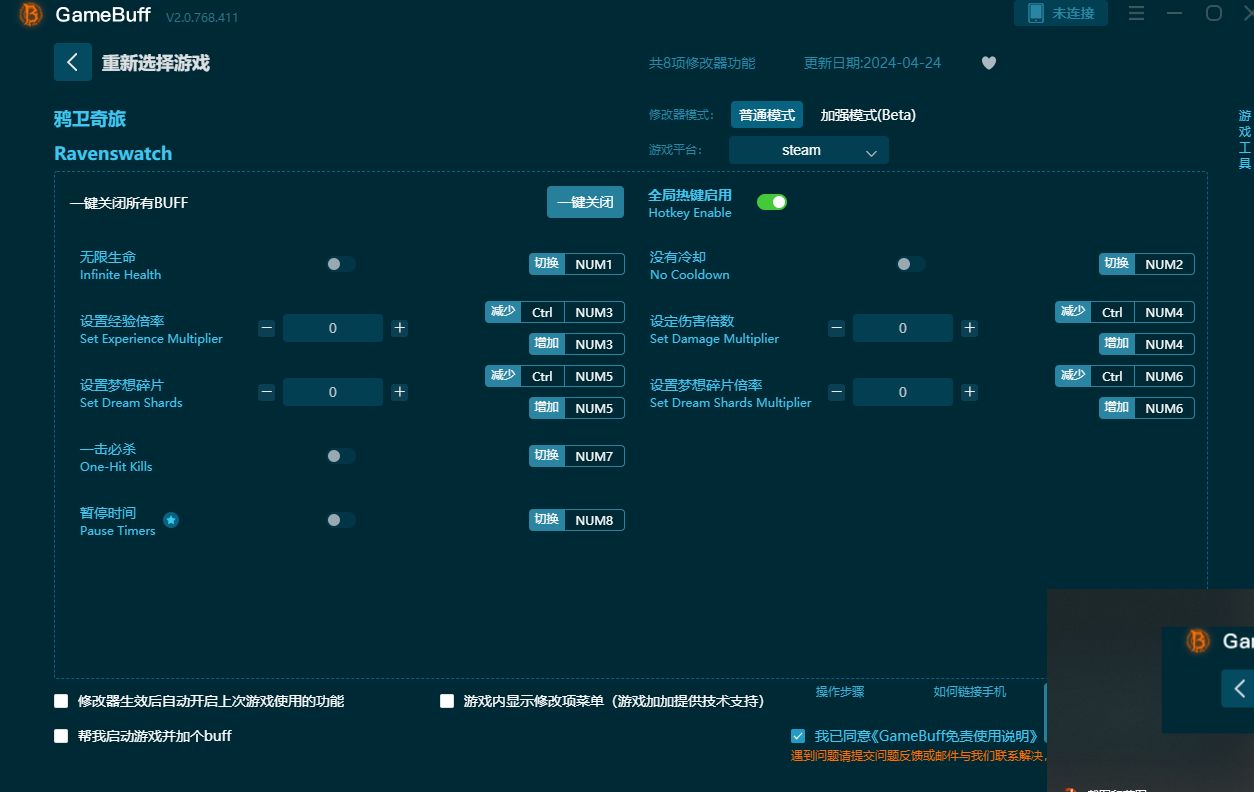Click the 增加 NUM6 hotkey button
Screen dimensions: 1254x792
click(x=1147, y=408)
